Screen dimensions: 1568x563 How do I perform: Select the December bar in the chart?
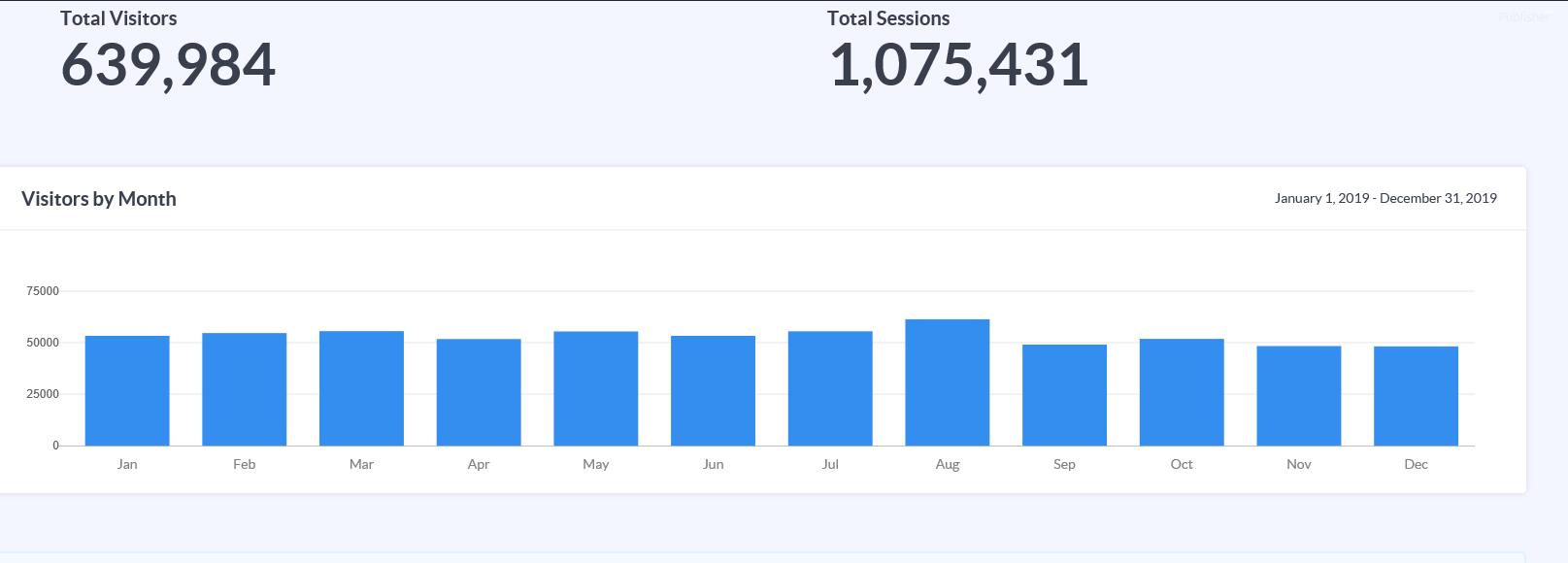pyautogui.click(x=1416, y=396)
